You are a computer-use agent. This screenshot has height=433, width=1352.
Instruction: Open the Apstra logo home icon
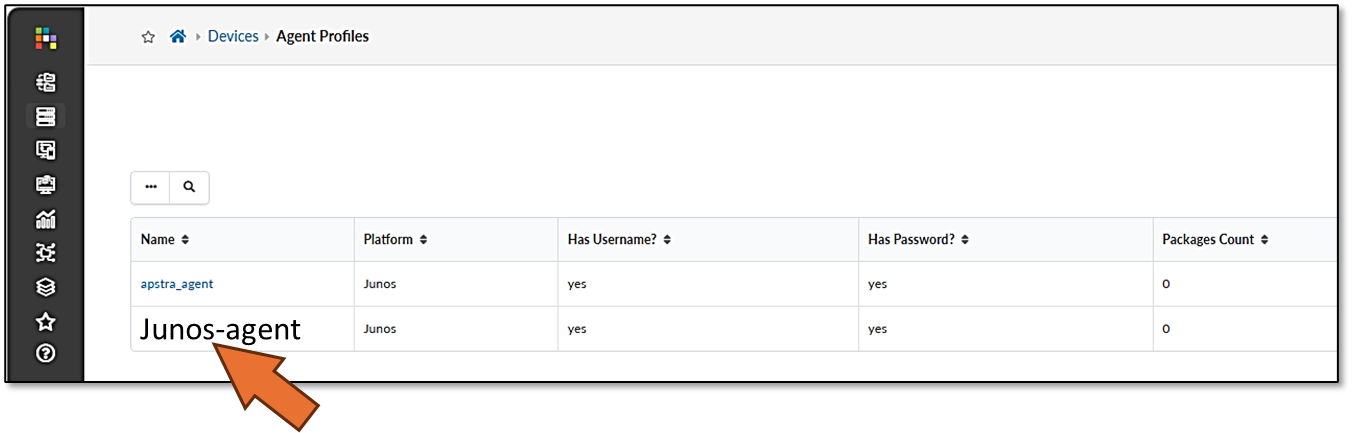[45, 39]
